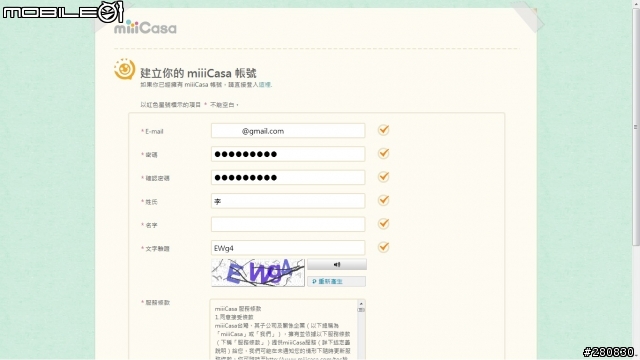Click the smiley face icon beside the heading
Image resolution: width=640 pixels, height=360 pixels.
(124, 69)
